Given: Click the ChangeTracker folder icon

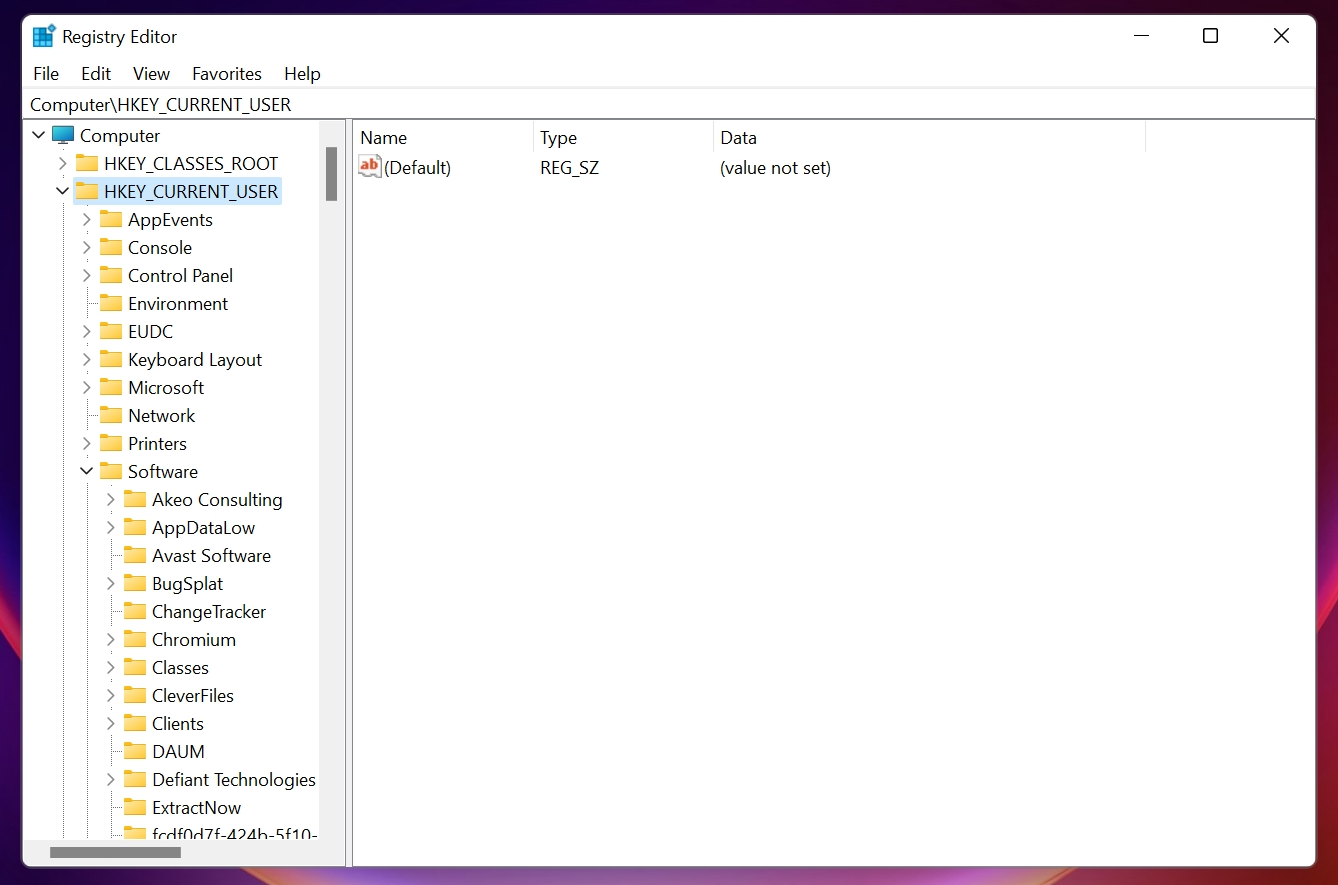Looking at the screenshot, I should [x=135, y=611].
